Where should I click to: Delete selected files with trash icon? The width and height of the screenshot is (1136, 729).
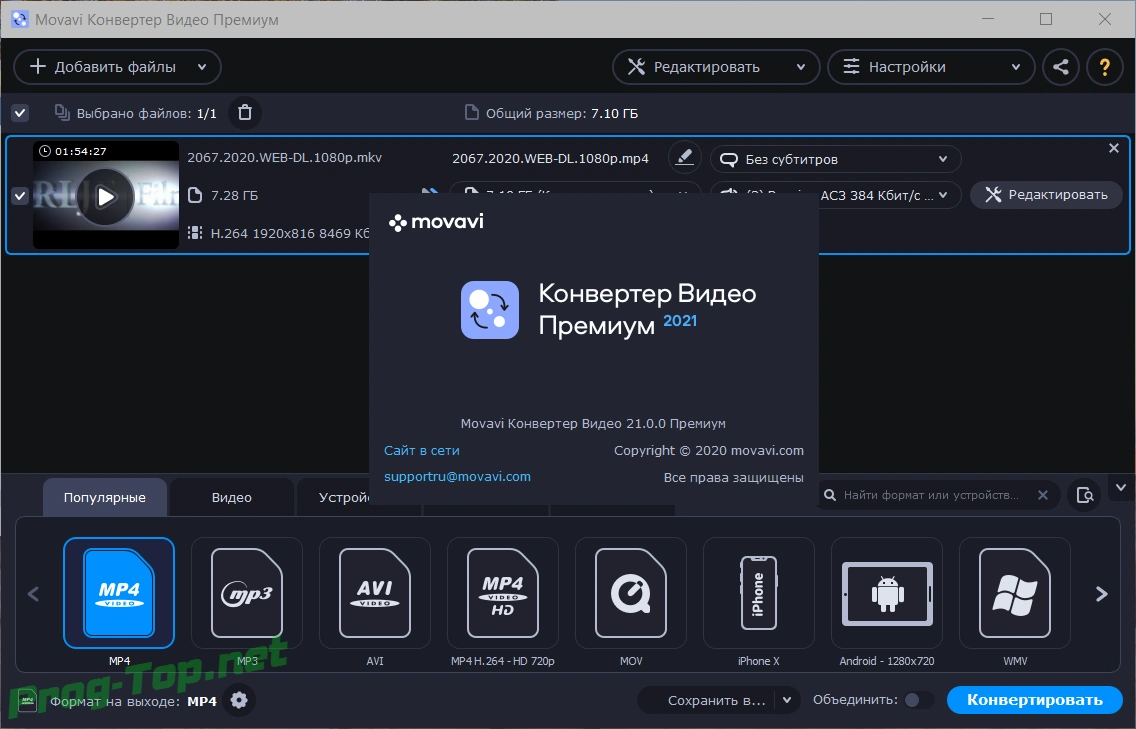245,113
